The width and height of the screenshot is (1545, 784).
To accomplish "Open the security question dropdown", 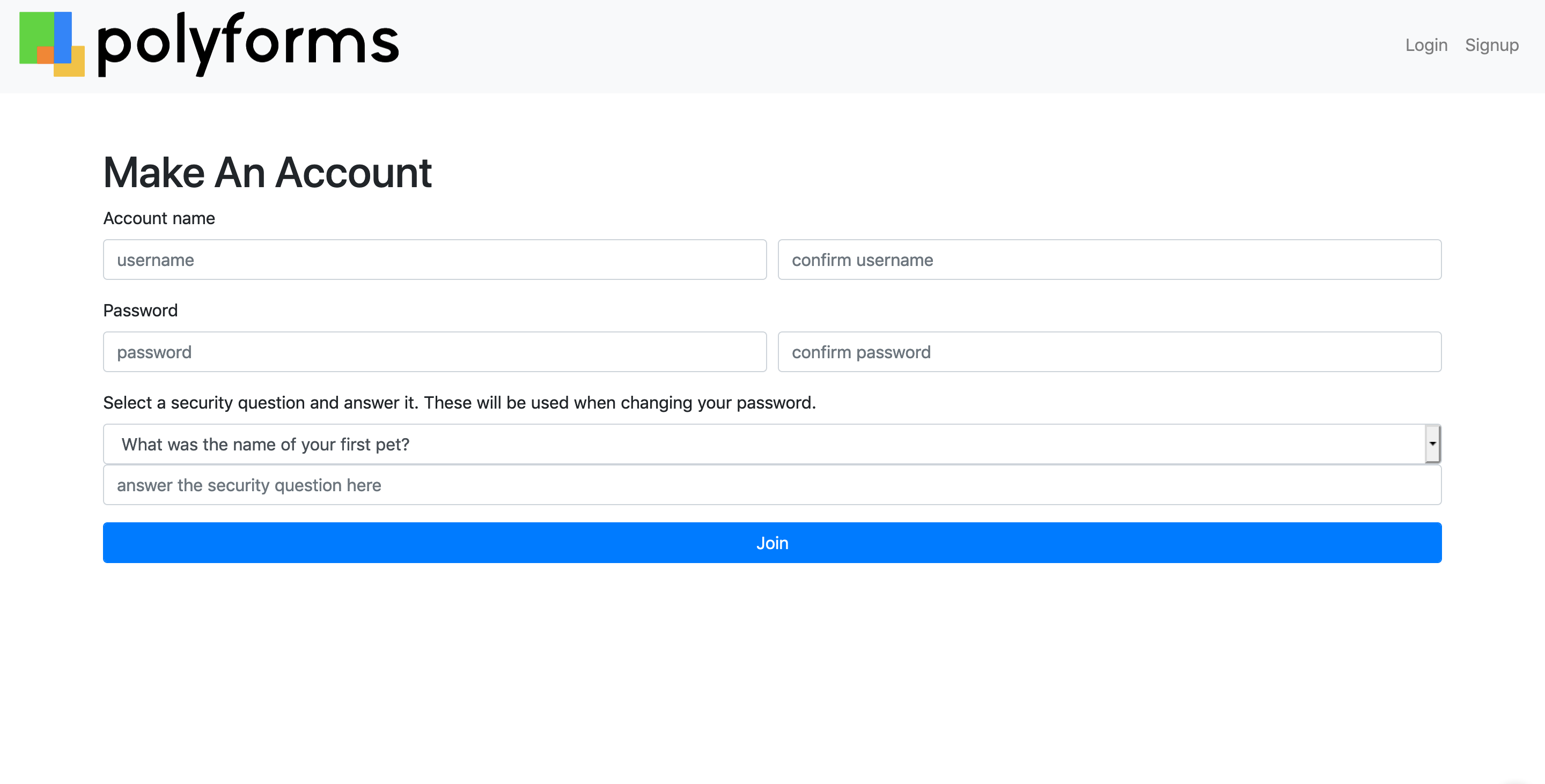I will click(772, 444).
